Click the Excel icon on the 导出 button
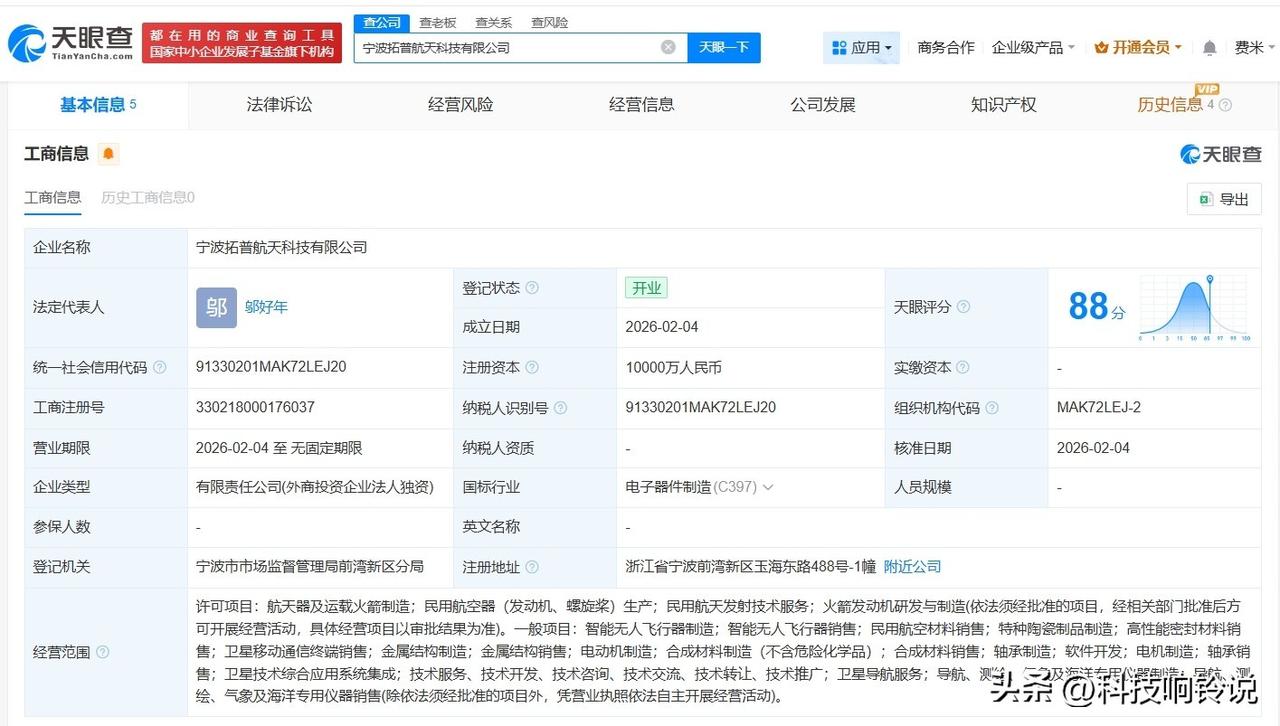This screenshot has width=1280, height=726. 1207,199
